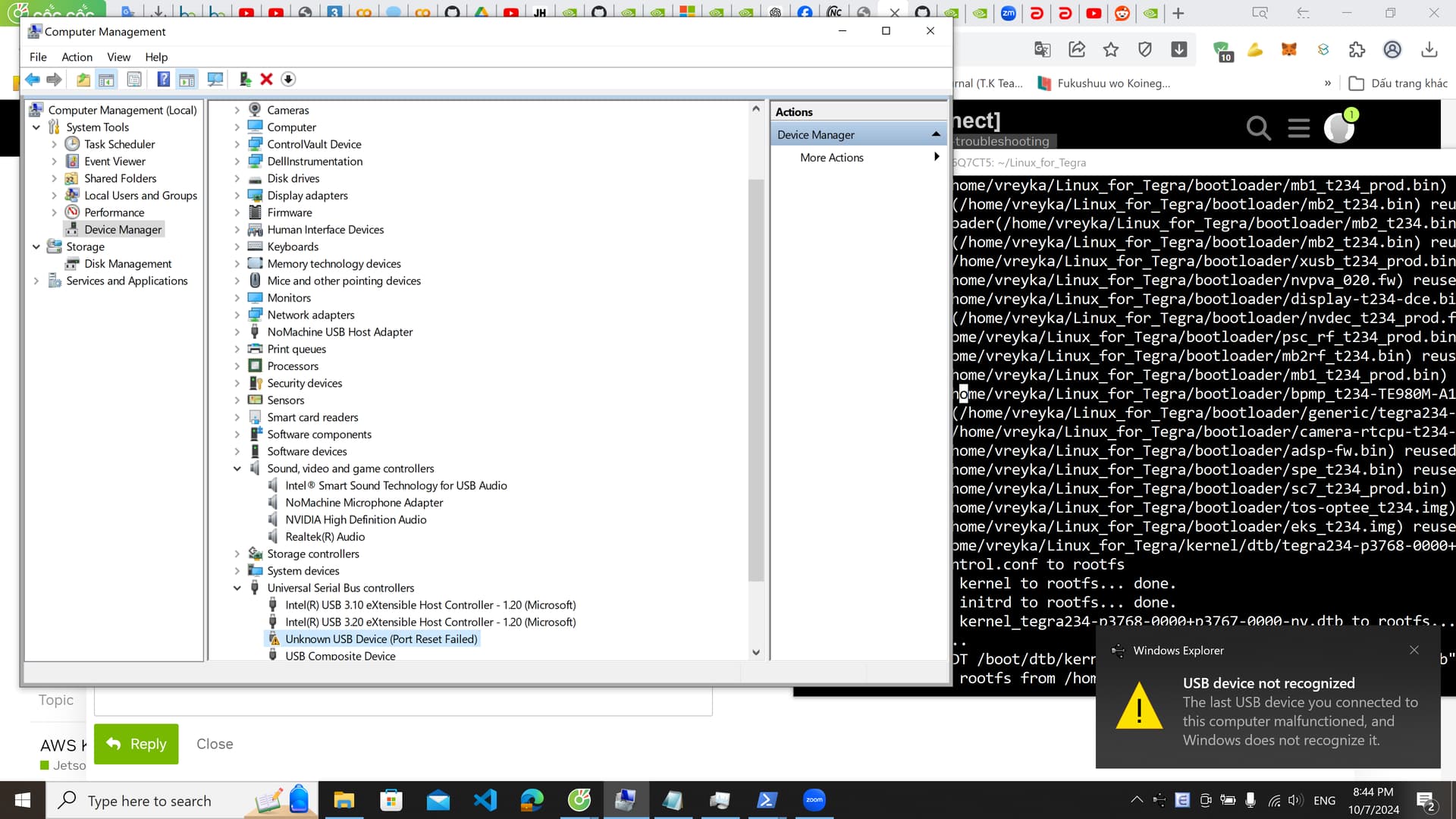Click Scan for hardware changes icon
Screen dimensions: 1456x819
pyautogui.click(x=215, y=80)
